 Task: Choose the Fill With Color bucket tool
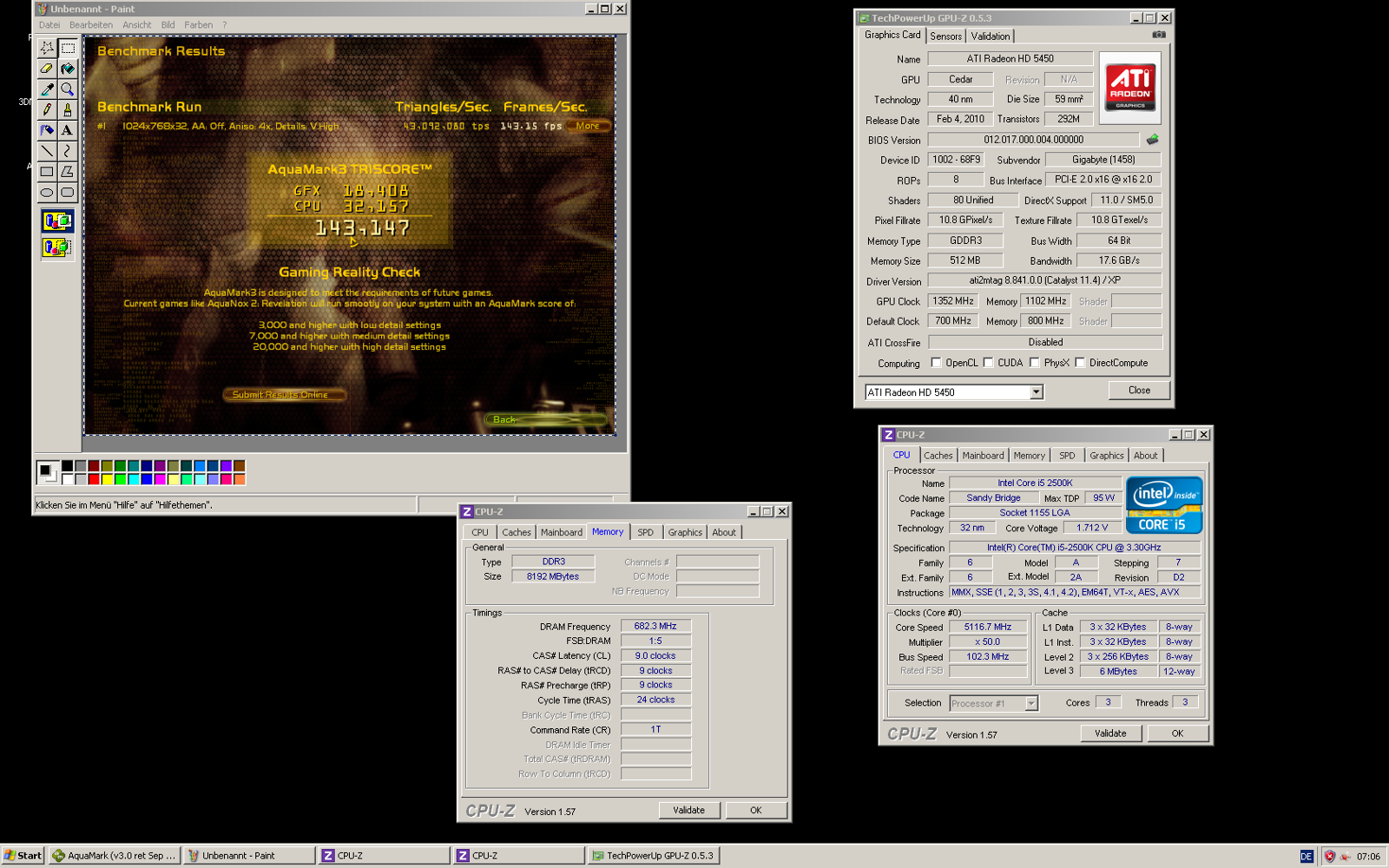pos(68,69)
